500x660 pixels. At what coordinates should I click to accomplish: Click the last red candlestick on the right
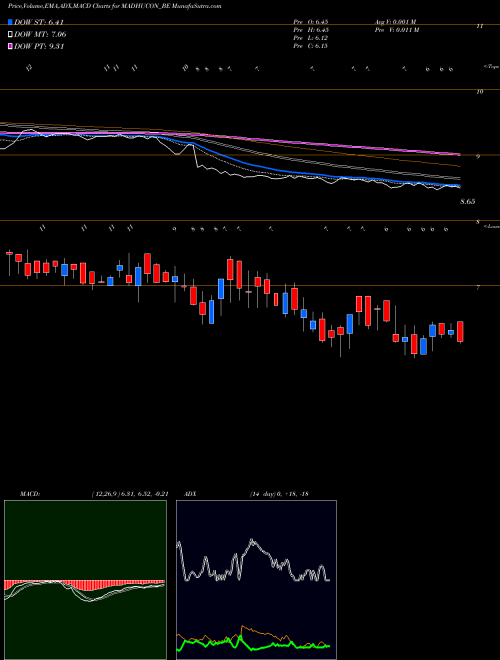460,332
